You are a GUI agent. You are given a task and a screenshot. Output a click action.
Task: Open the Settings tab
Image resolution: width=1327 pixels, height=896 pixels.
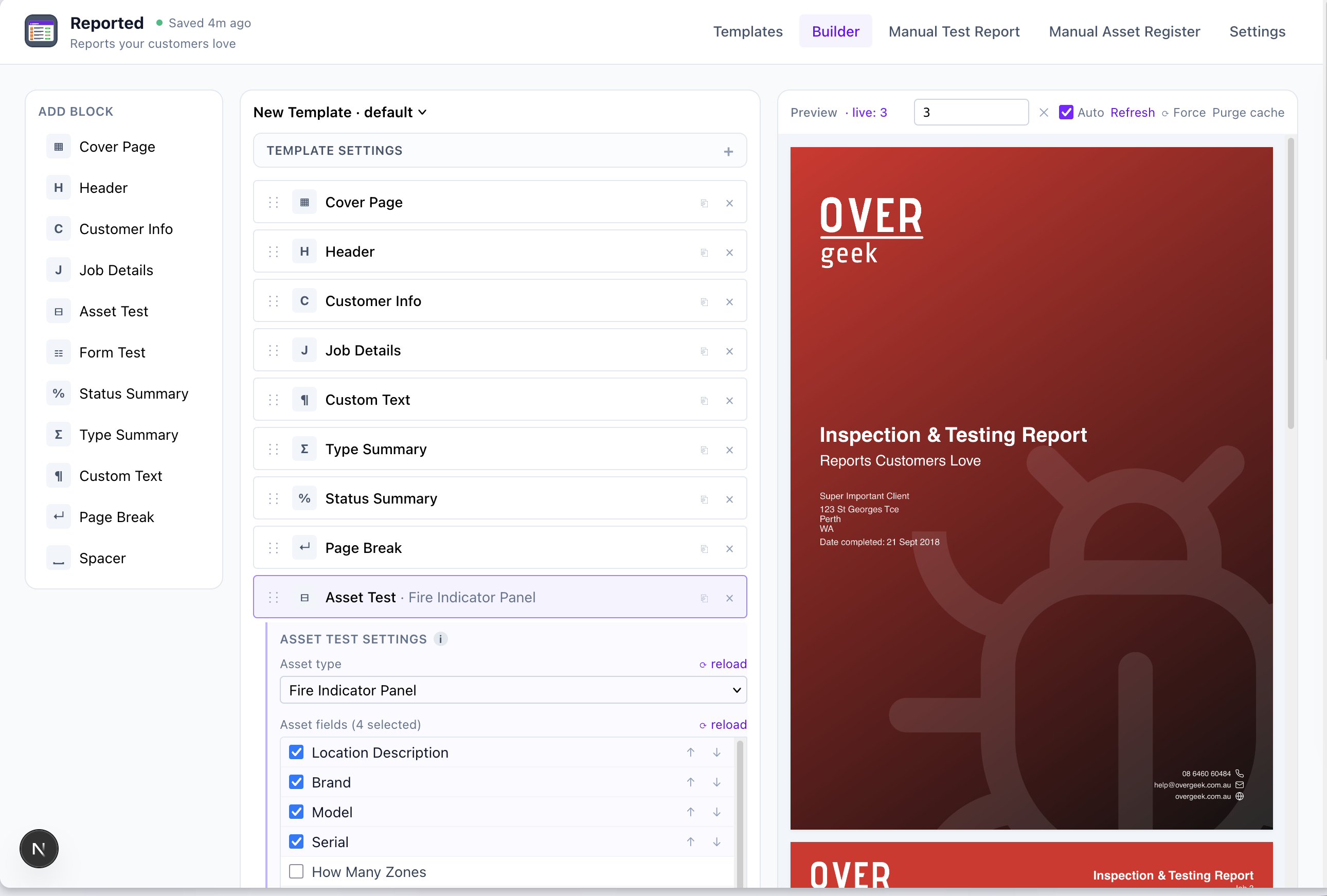point(1257,31)
